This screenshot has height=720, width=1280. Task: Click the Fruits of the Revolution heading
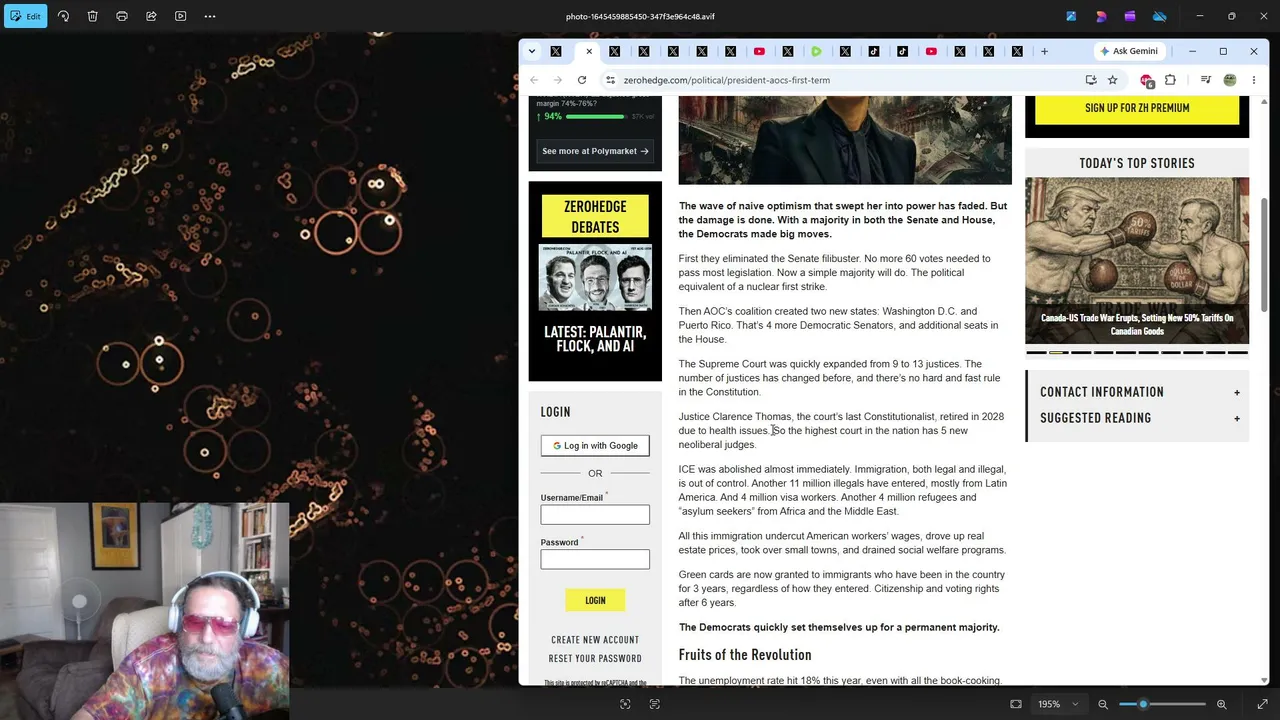click(745, 655)
